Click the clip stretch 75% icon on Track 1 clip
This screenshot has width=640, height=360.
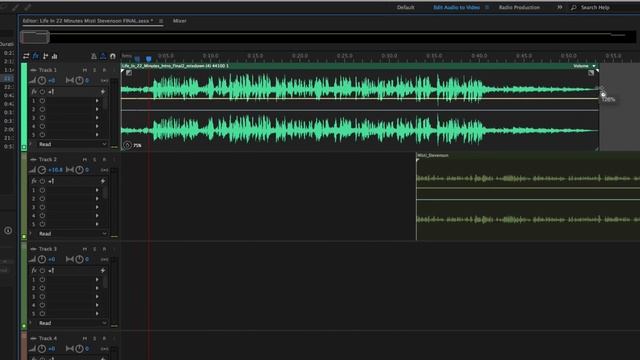point(127,145)
